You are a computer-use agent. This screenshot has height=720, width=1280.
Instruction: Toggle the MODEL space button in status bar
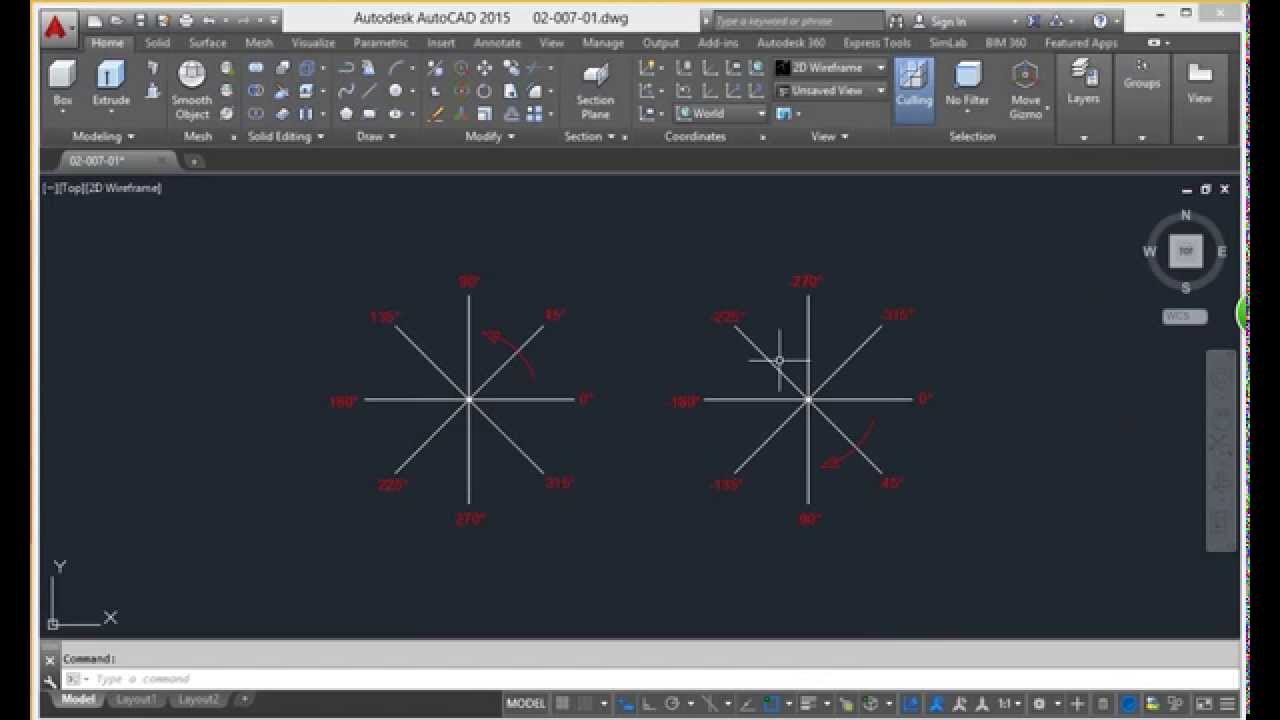coord(525,703)
